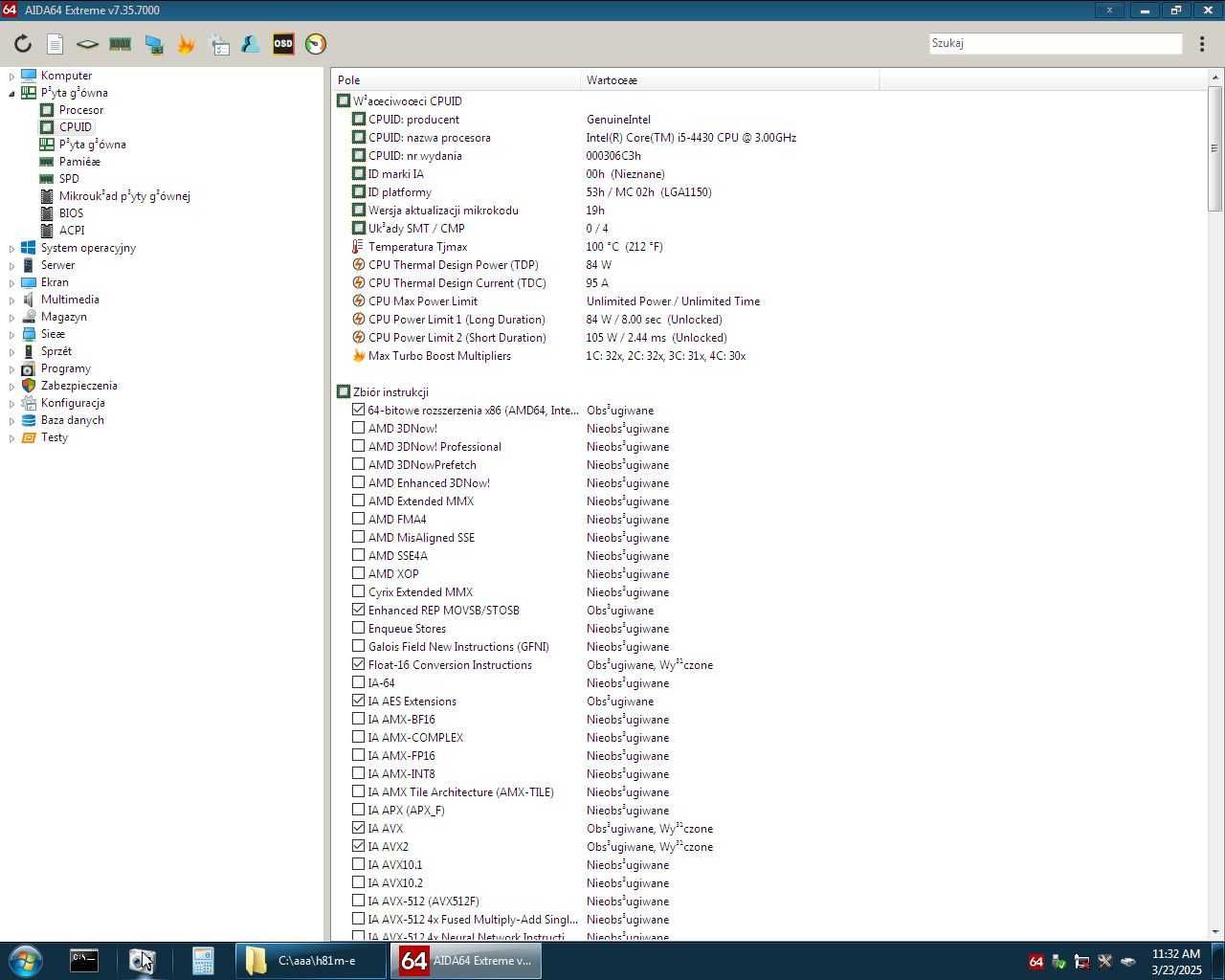Open the Windows Start orb
This screenshot has width=1225, height=980.
[25, 961]
